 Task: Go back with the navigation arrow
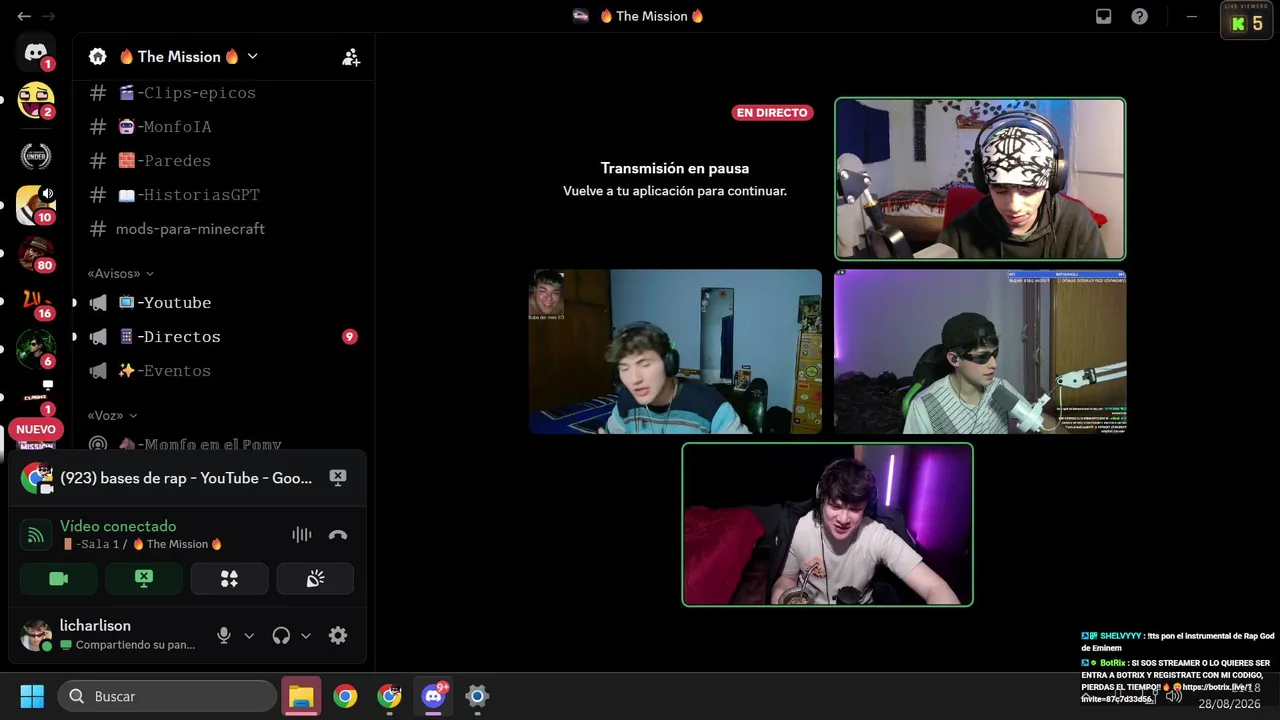(x=24, y=16)
